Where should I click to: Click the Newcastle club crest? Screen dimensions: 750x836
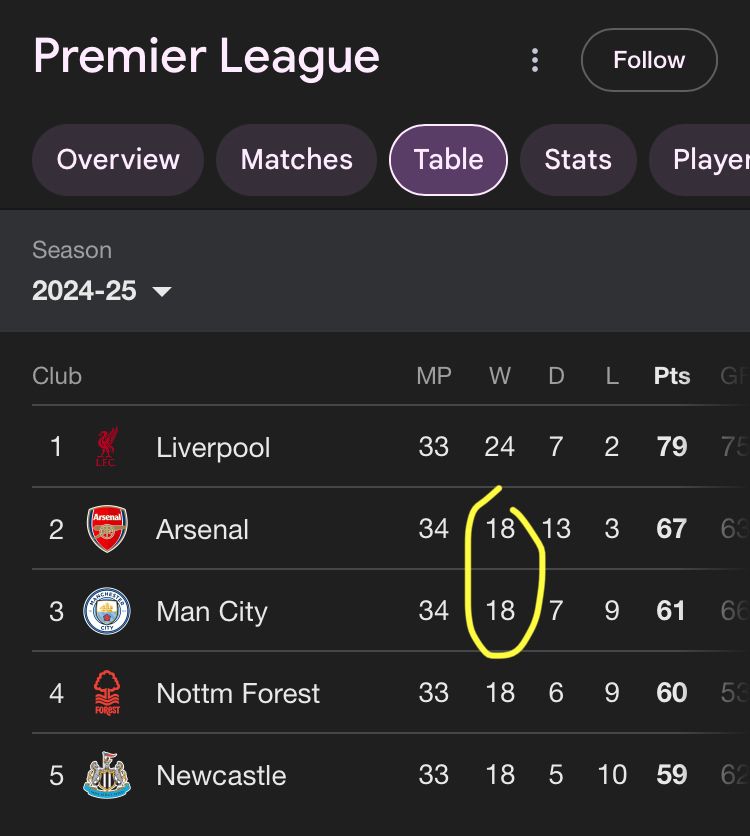(107, 775)
